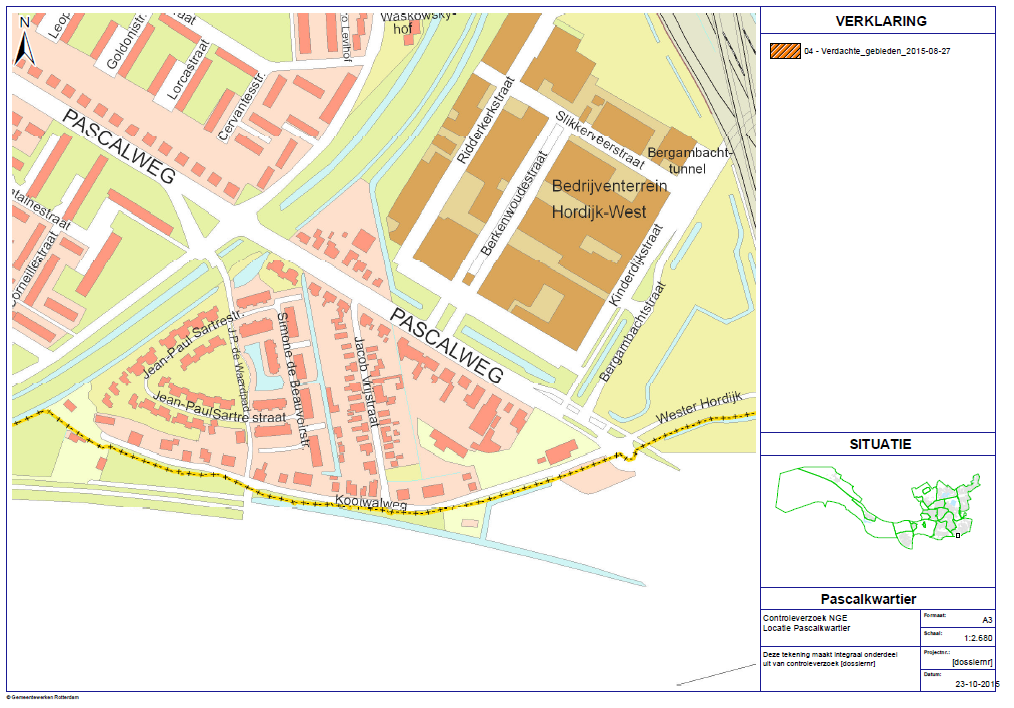Click the Wester Hordijk label
The height and width of the screenshot is (708, 1014).
[698, 407]
